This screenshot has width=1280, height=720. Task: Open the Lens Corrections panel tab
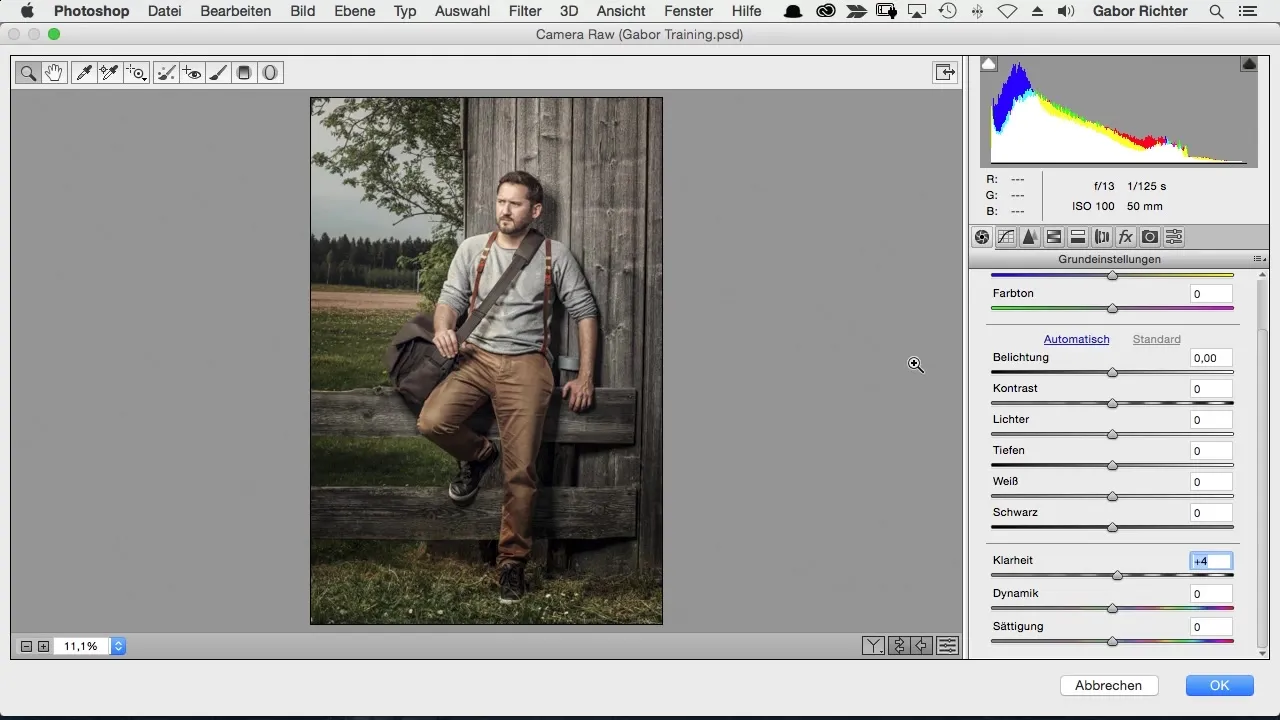tap(1102, 237)
